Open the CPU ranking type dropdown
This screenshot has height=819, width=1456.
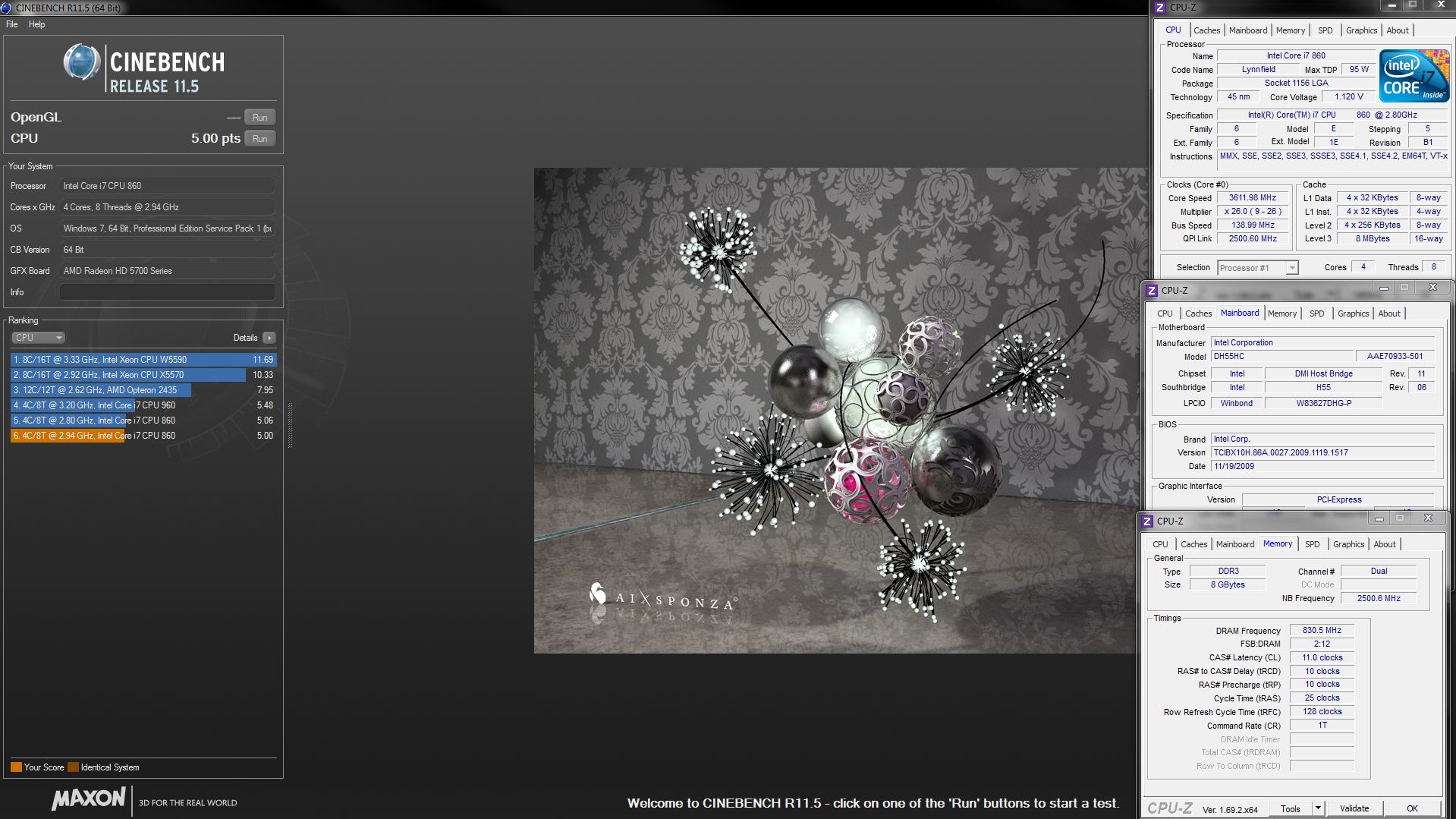(x=38, y=338)
